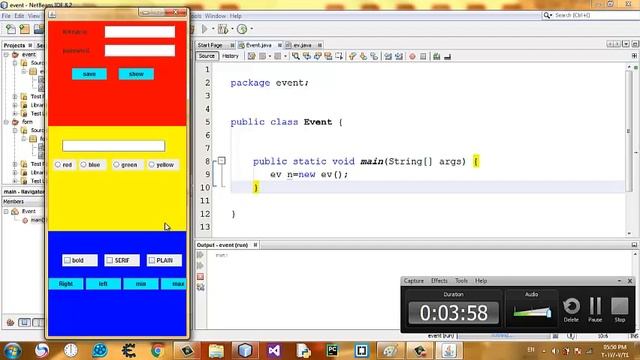
Task: Click the New Project icon in NetBeans toolbar
Action: coord(24,29)
